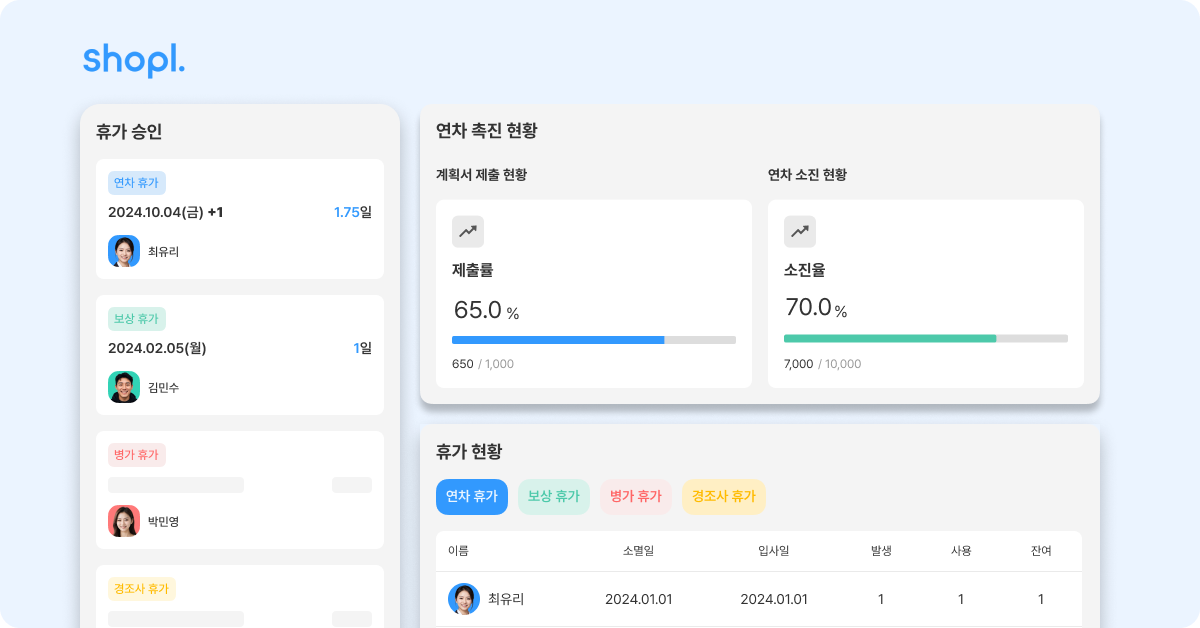Viewport: 1200px width, 628px height.
Task: Click the 잔여 value 1 in 최유리's row
Action: point(1041,600)
